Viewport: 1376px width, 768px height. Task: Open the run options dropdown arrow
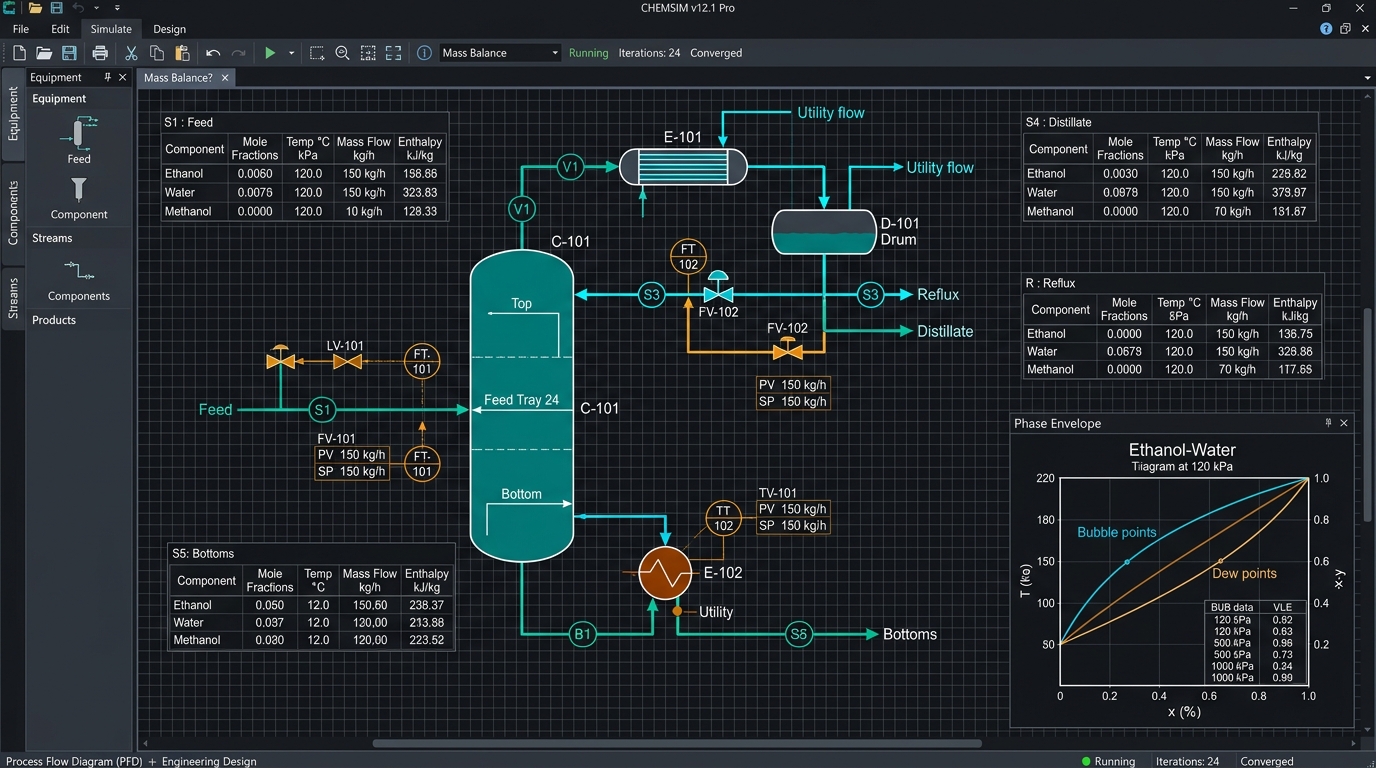coord(291,53)
